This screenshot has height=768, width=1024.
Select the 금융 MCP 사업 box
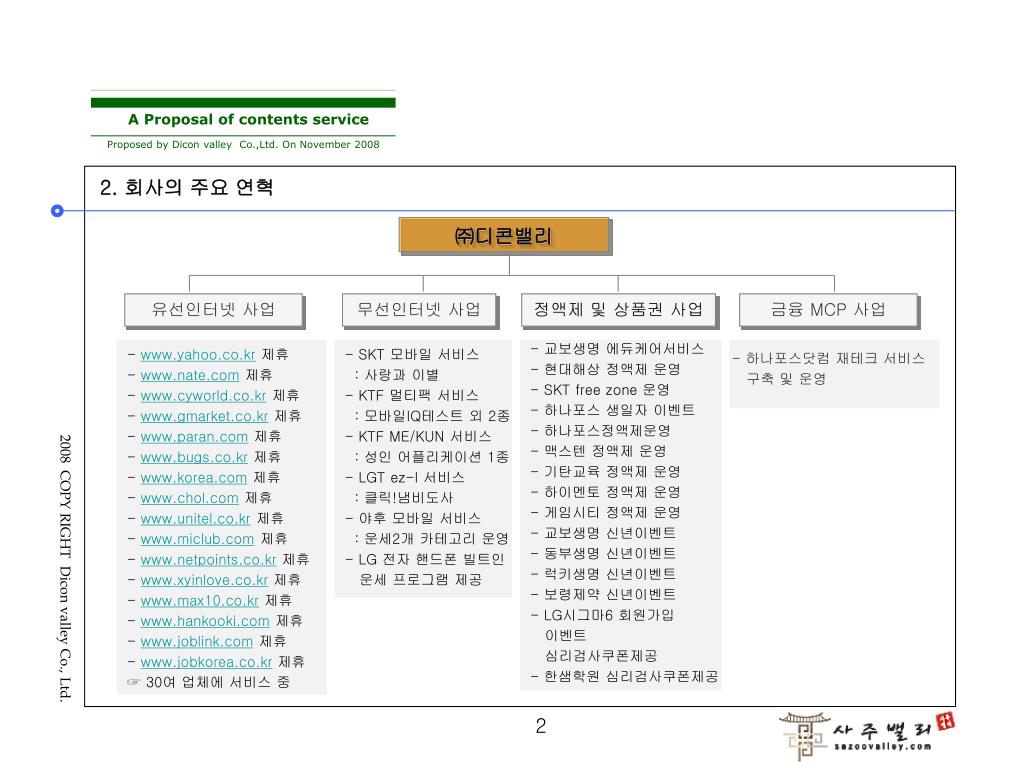pyautogui.click(x=828, y=310)
